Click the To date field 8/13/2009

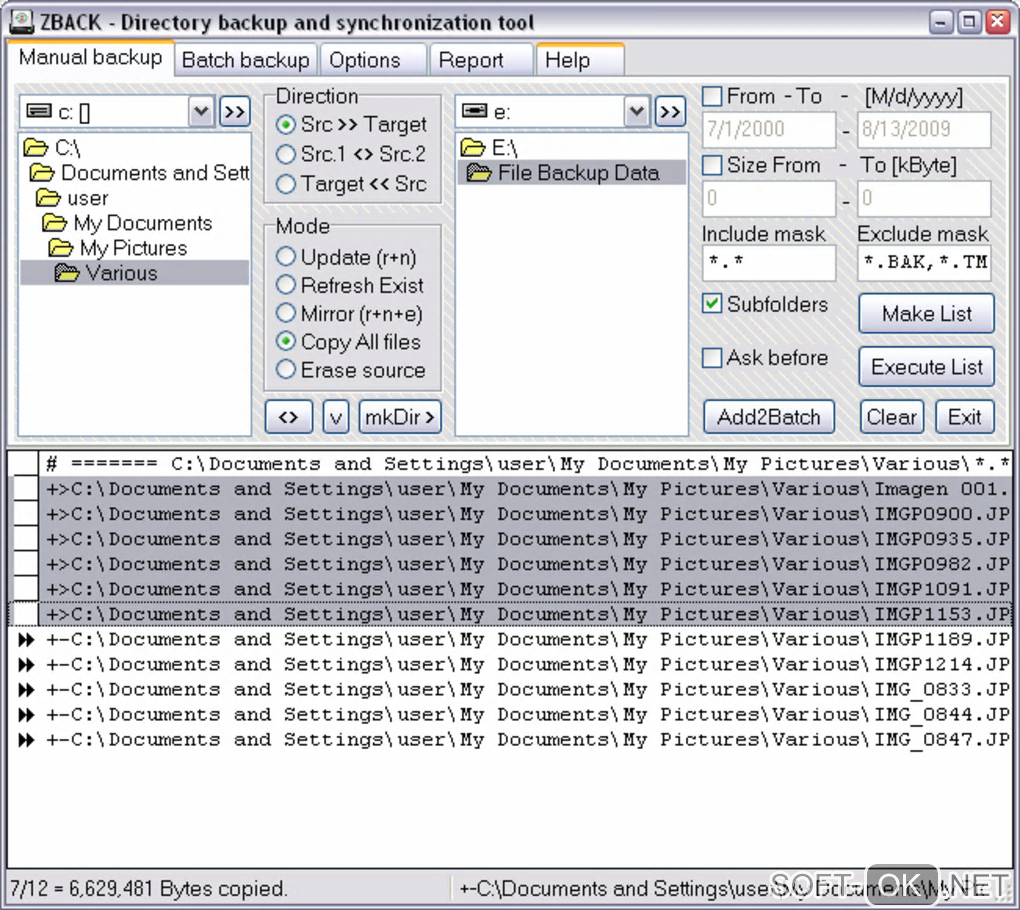point(924,129)
